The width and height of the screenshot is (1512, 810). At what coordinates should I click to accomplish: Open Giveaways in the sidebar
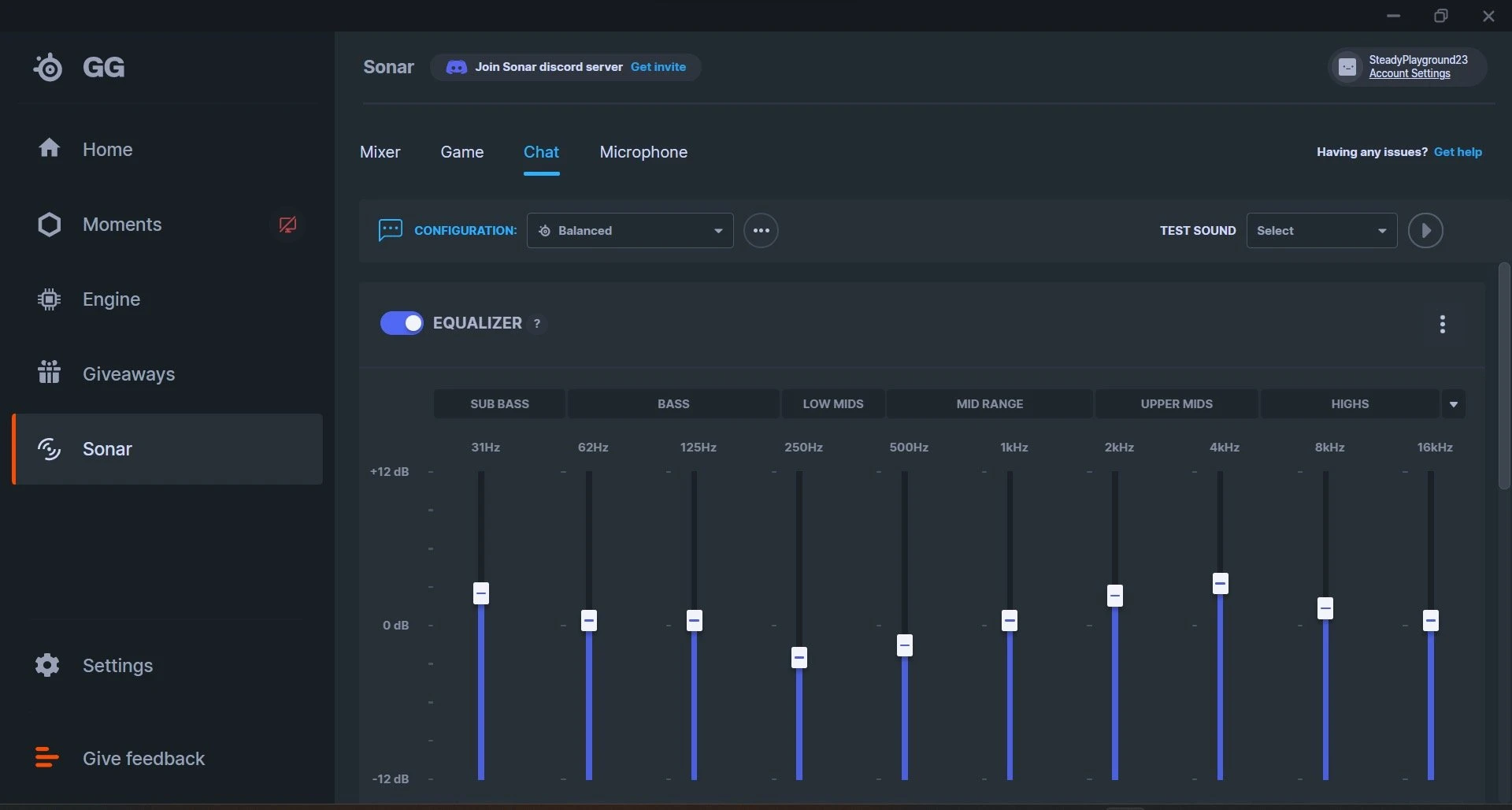coord(167,373)
